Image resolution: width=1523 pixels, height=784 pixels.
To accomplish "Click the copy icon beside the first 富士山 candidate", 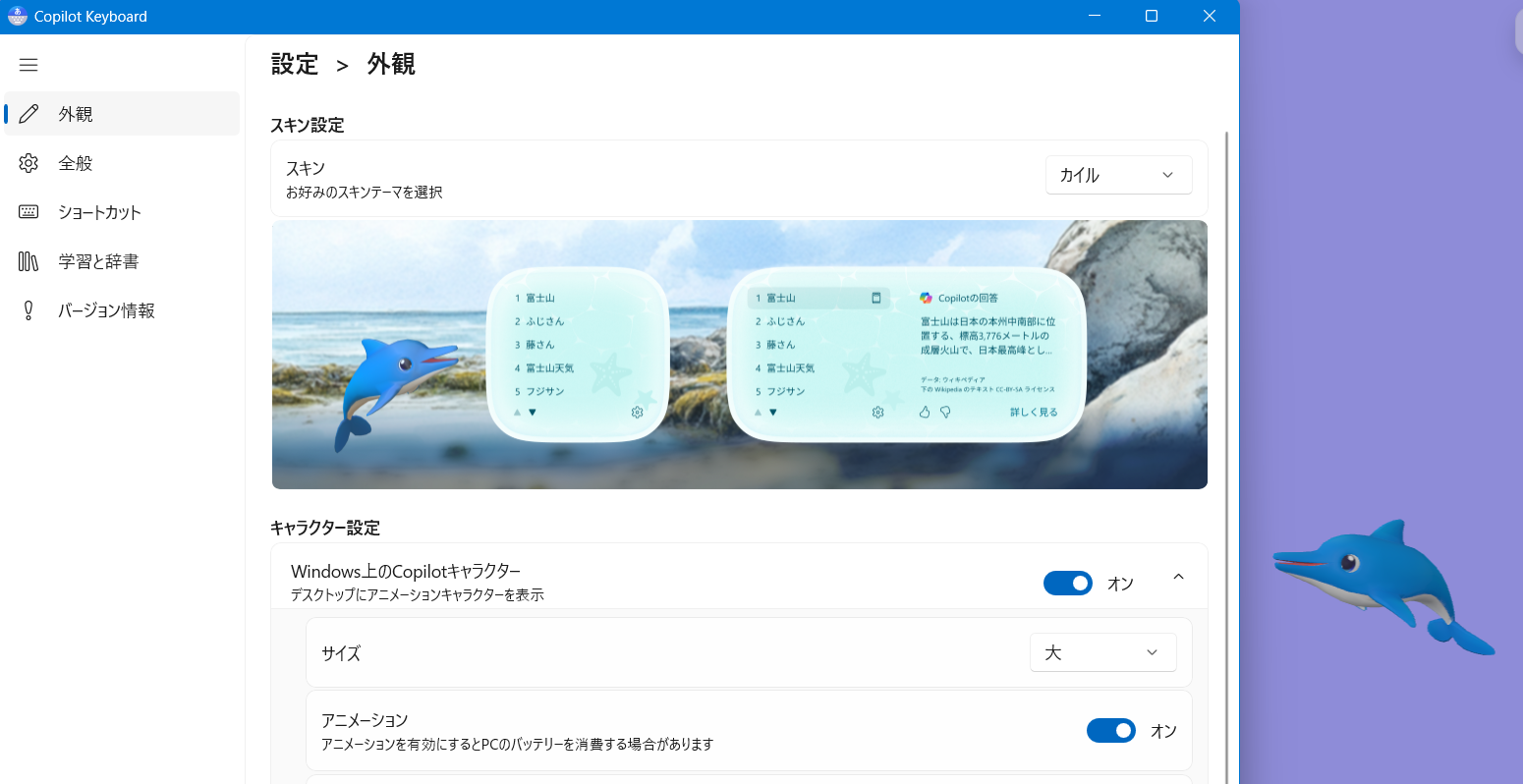I will [x=876, y=298].
